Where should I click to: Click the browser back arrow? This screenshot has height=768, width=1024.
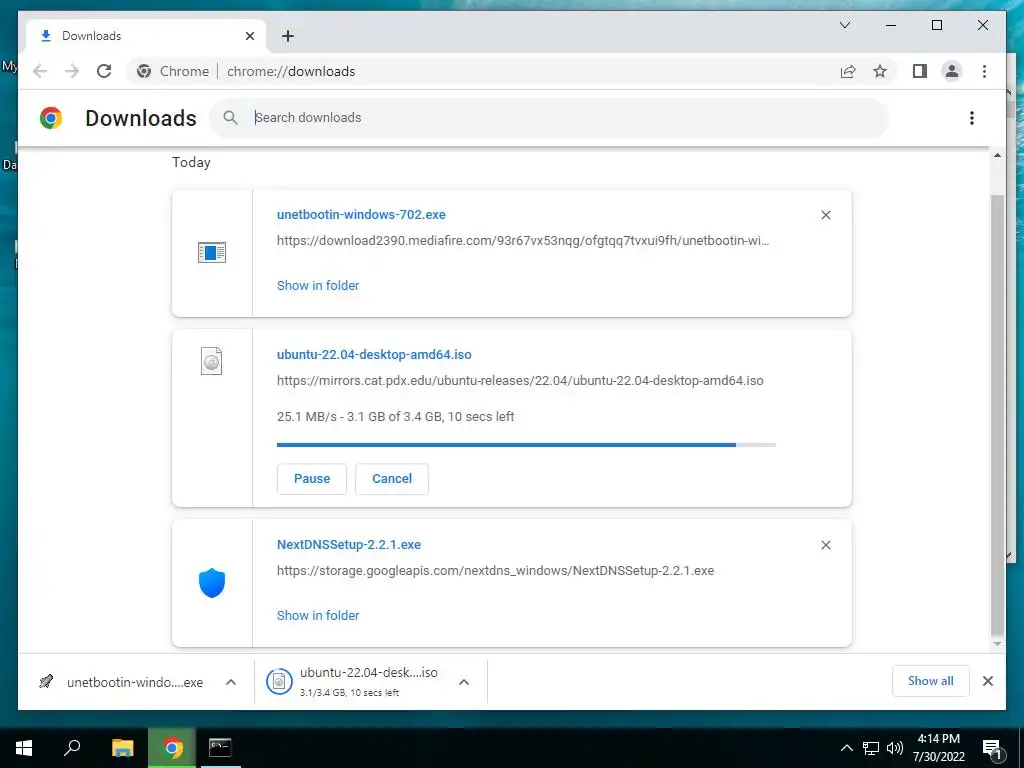40,71
